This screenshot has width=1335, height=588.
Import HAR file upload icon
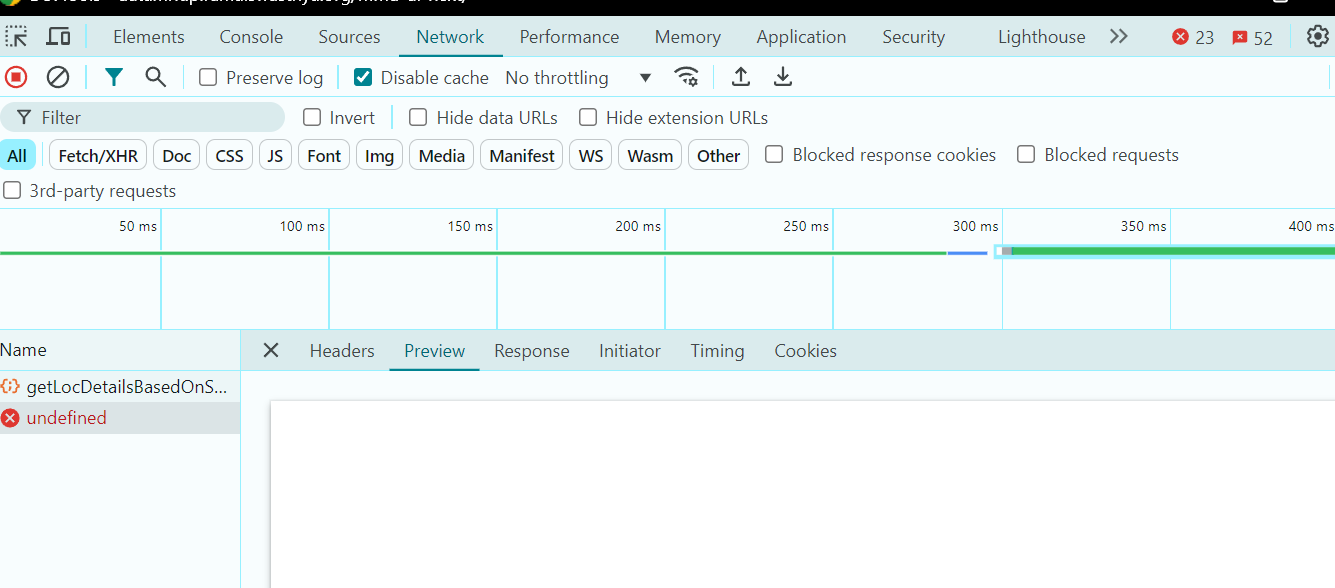[x=741, y=77]
